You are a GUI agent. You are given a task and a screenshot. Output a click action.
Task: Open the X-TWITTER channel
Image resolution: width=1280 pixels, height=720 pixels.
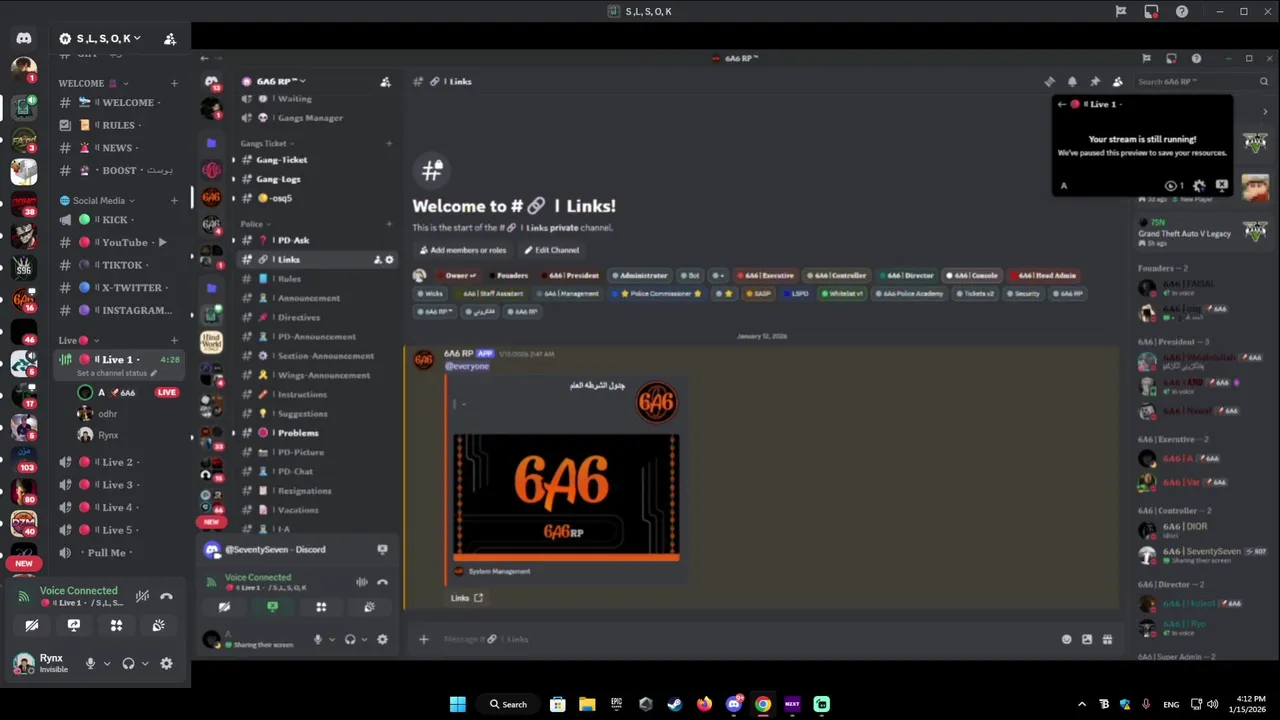pyautogui.click(x=118, y=287)
